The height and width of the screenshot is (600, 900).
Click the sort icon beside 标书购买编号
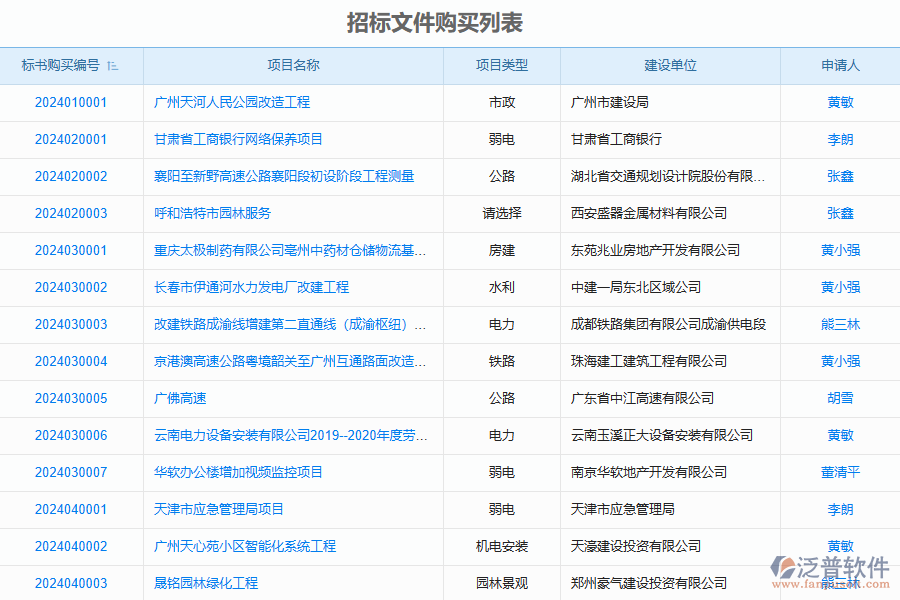(x=112, y=66)
